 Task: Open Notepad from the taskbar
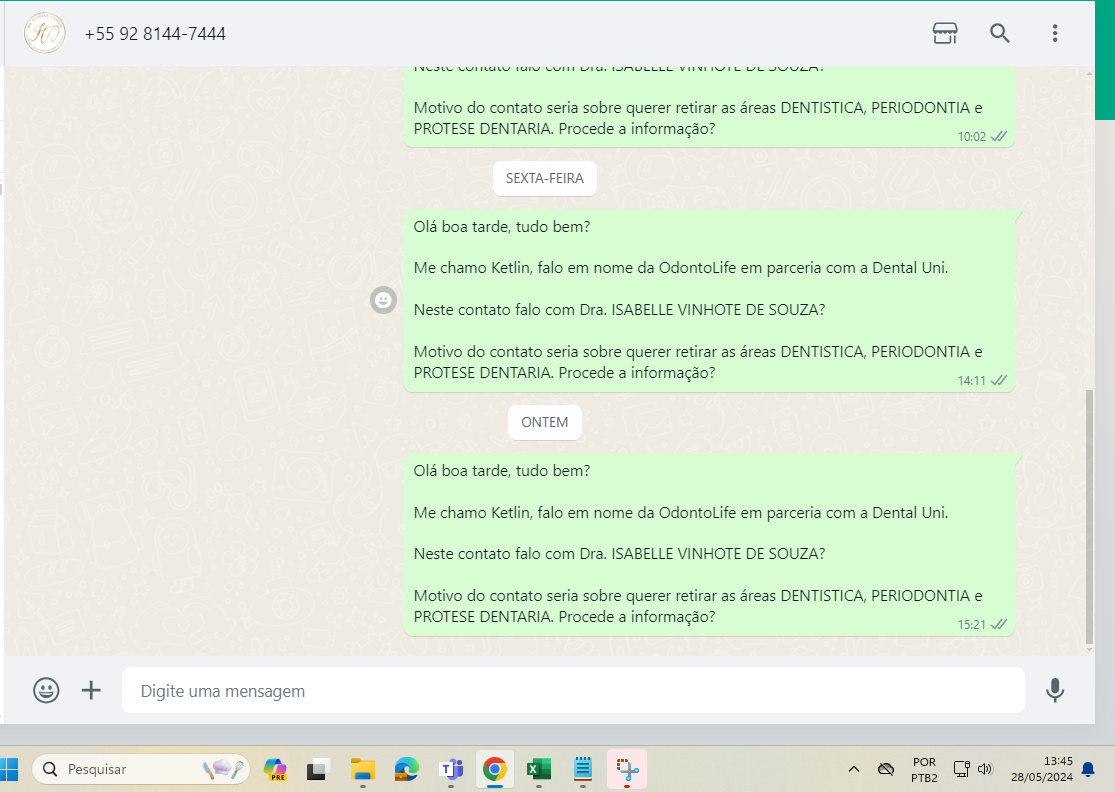coord(582,769)
